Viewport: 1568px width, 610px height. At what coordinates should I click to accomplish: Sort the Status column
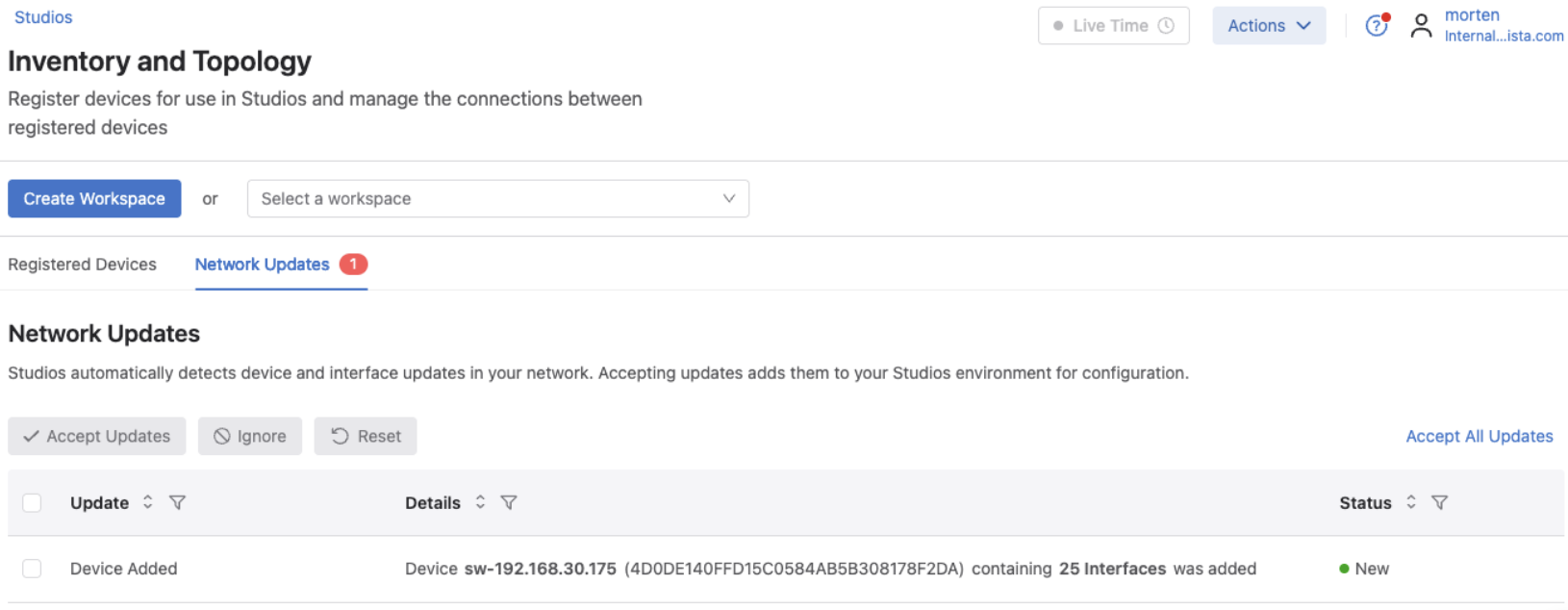coord(1410,502)
